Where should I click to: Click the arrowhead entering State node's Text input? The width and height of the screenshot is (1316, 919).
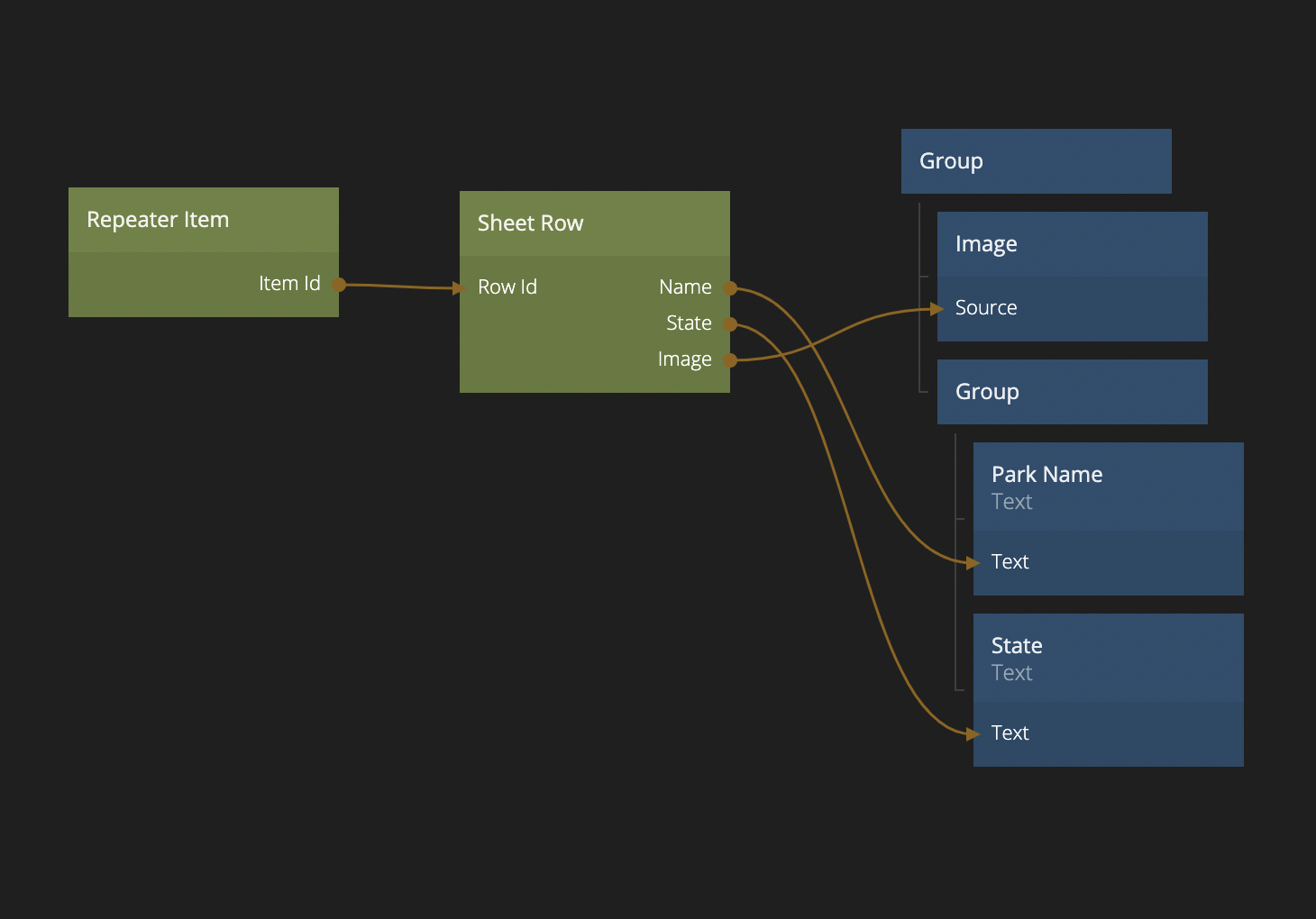click(973, 734)
